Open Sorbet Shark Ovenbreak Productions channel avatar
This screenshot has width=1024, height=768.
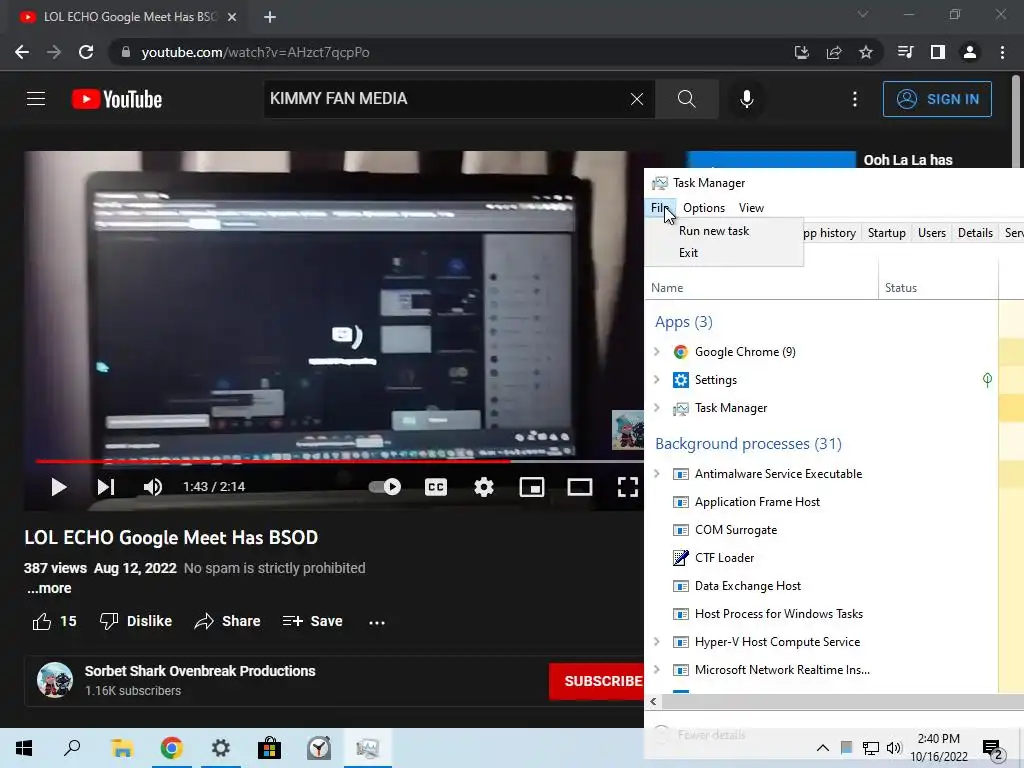55,680
